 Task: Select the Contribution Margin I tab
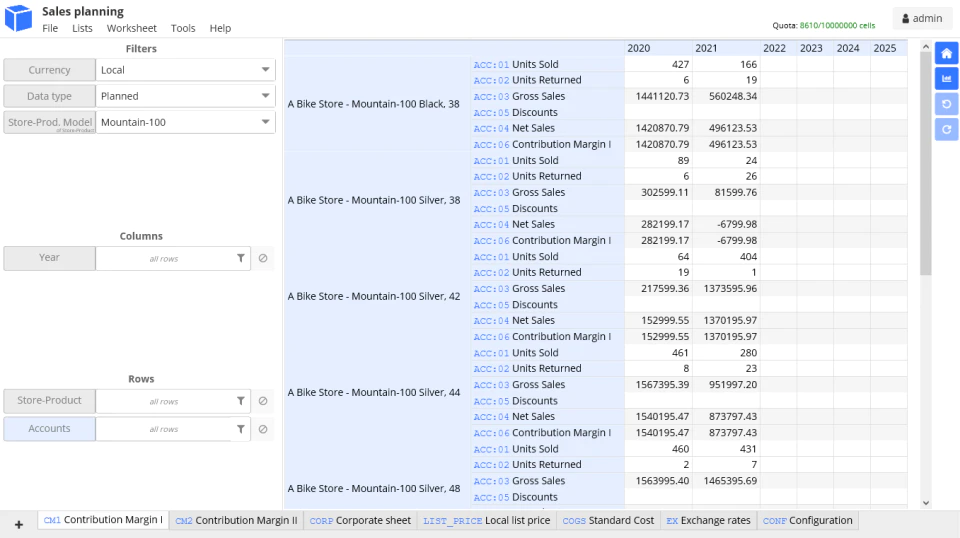103,520
